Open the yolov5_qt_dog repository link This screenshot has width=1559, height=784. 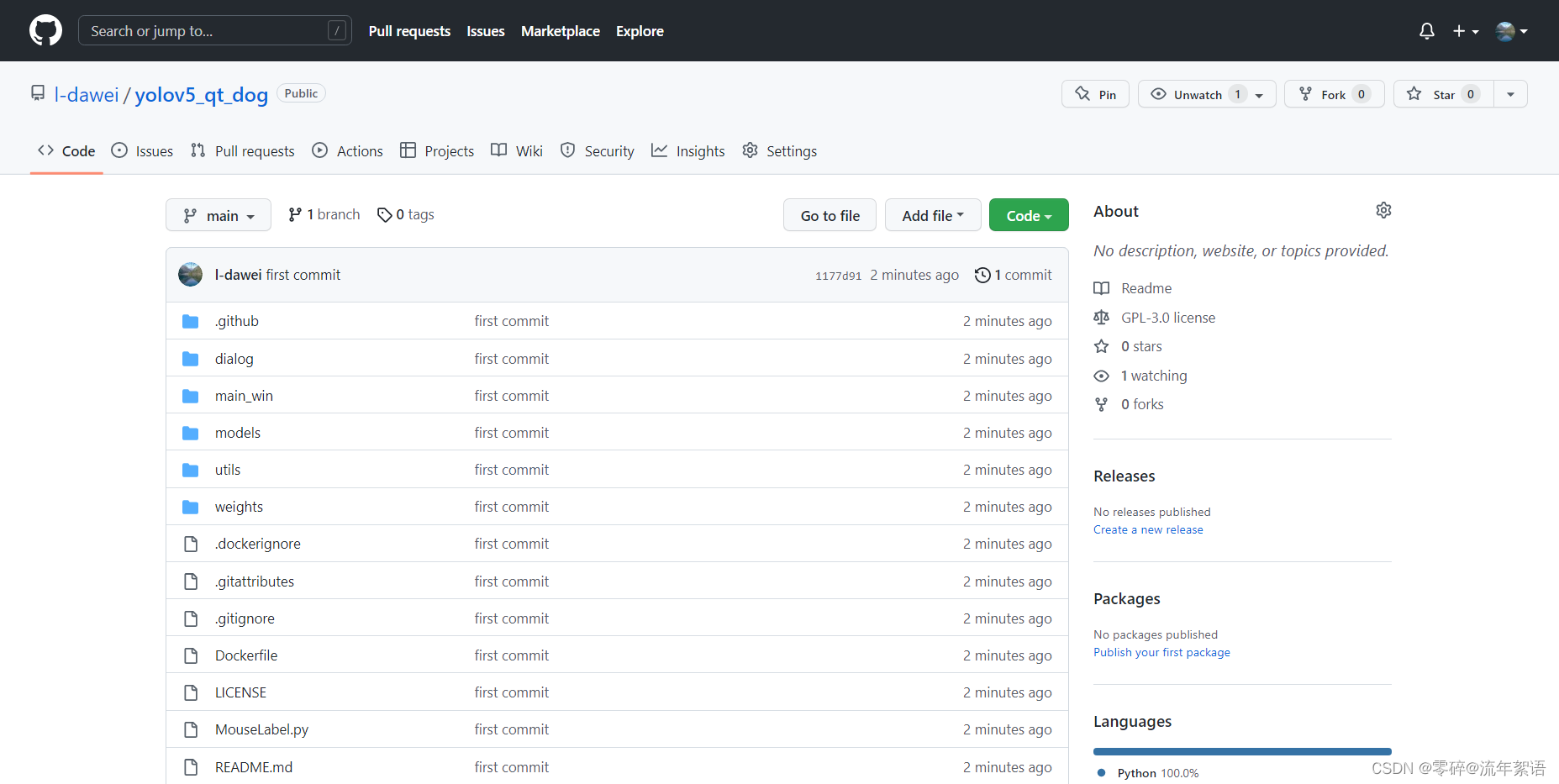click(202, 95)
